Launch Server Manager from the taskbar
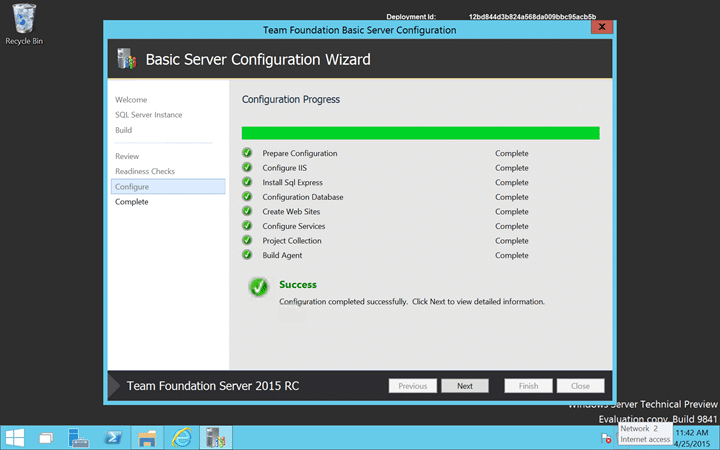 78,438
